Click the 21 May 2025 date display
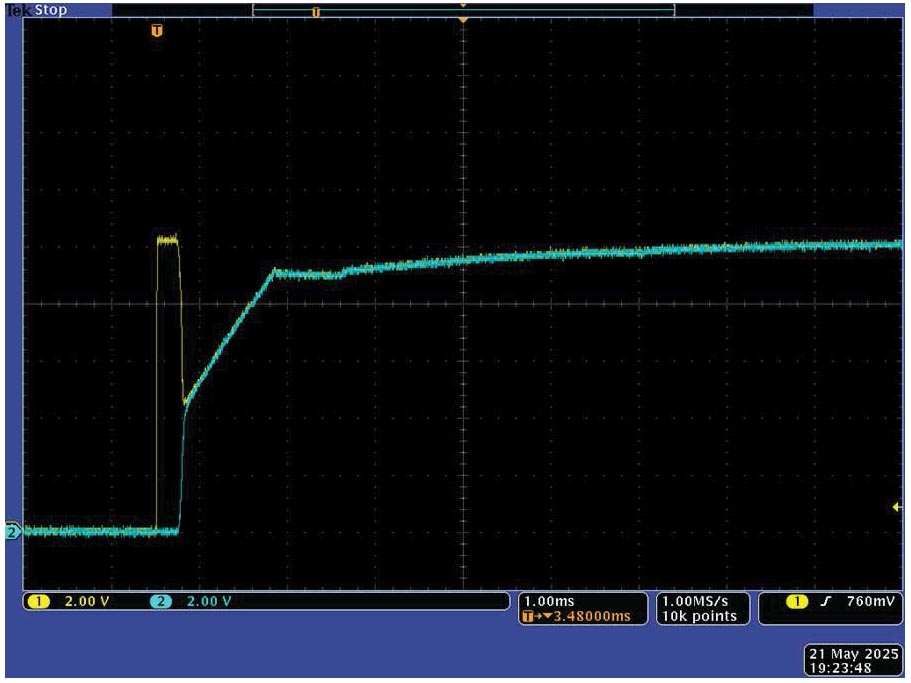The image size is (911, 683). pyautogui.click(x=851, y=652)
